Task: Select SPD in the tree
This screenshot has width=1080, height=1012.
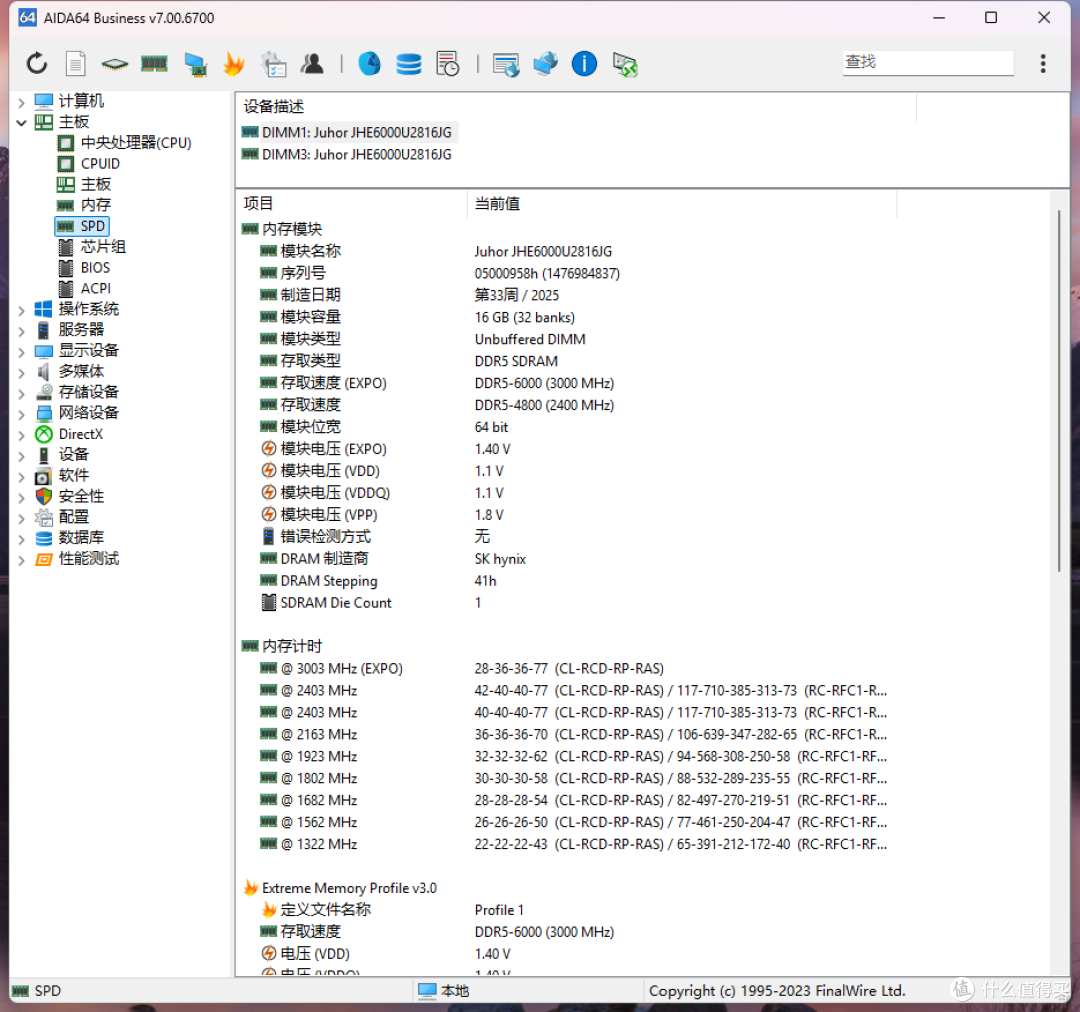Action: (81, 226)
